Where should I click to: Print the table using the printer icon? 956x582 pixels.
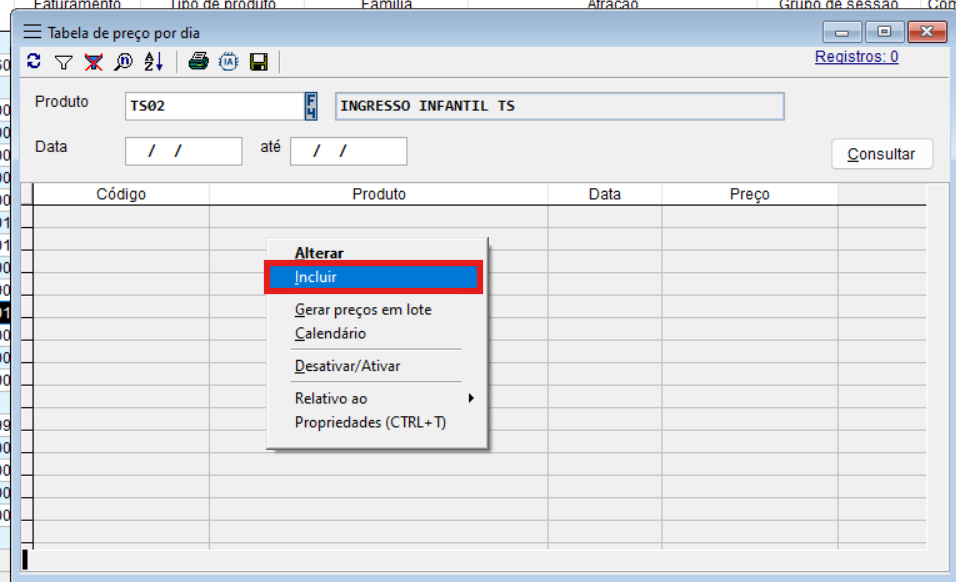pos(198,62)
